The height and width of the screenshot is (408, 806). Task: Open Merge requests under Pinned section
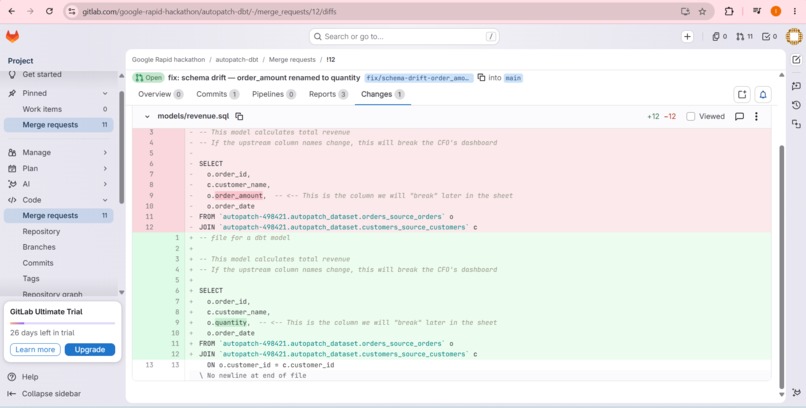coord(58,125)
